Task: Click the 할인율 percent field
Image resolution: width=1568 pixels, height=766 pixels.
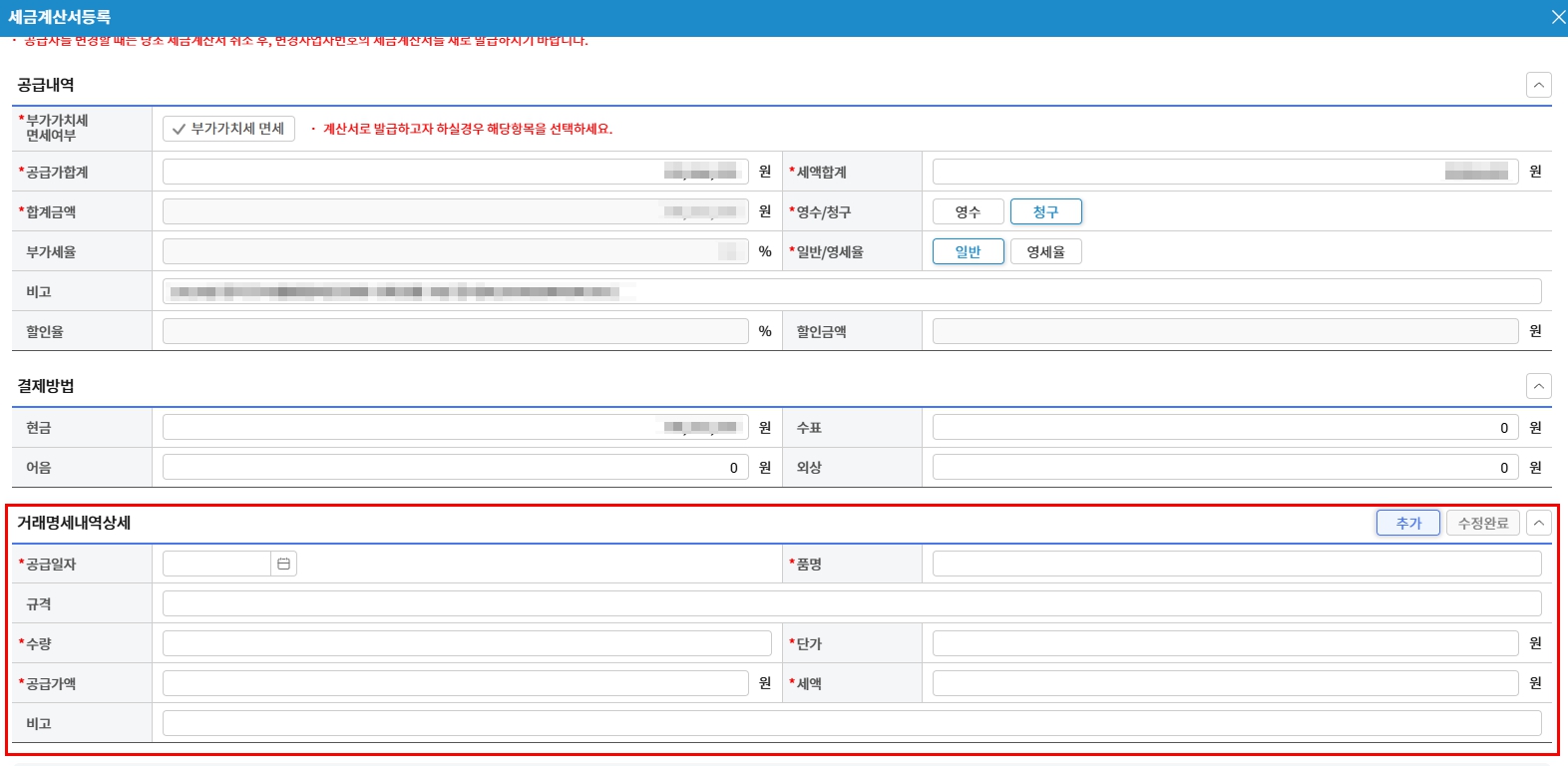Action: click(x=456, y=331)
